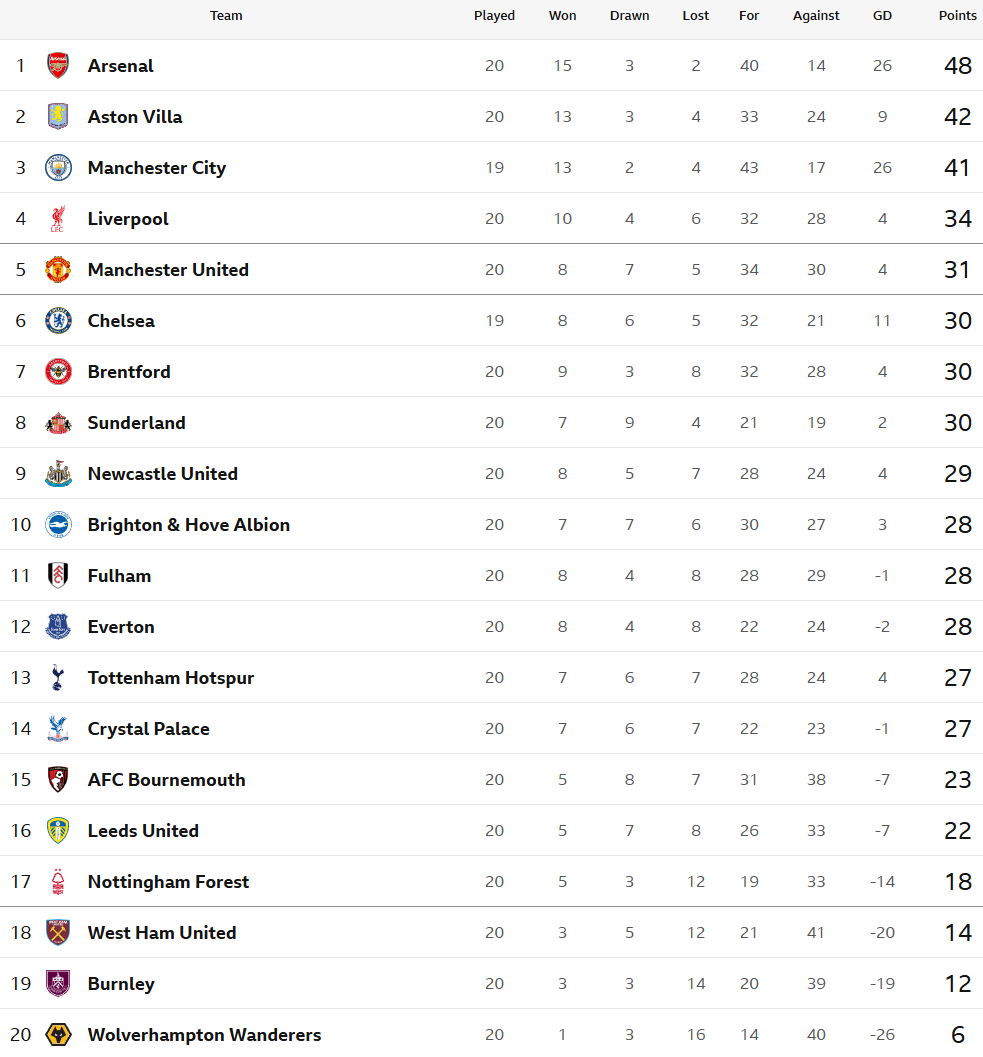Click the GD column header
This screenshot has width=983, height=1057.
coord(882,16)
